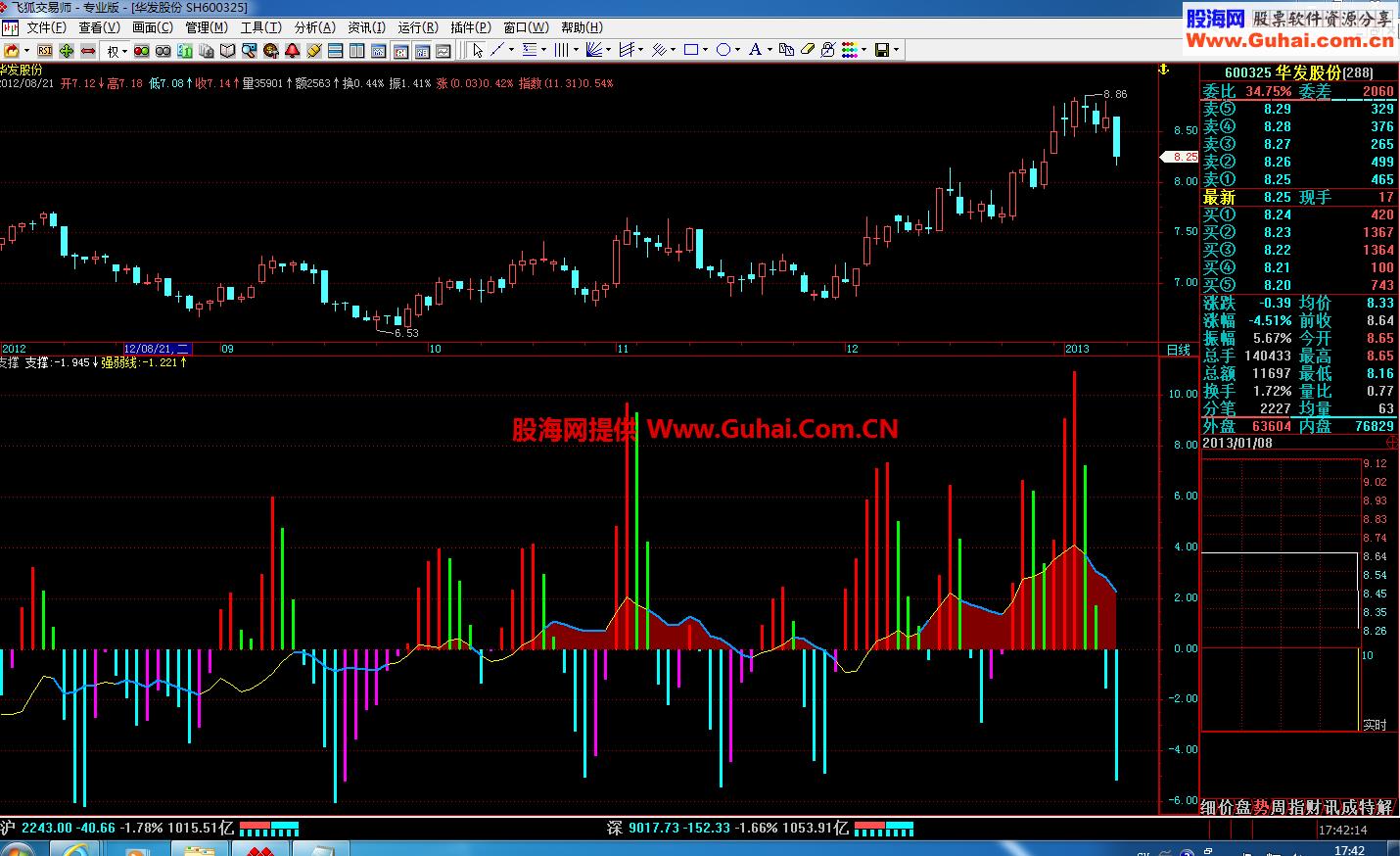Viewport: 1400px width, 856px height.
Task: Click the green four-way move arrows icon
Action: pos(67,50)
